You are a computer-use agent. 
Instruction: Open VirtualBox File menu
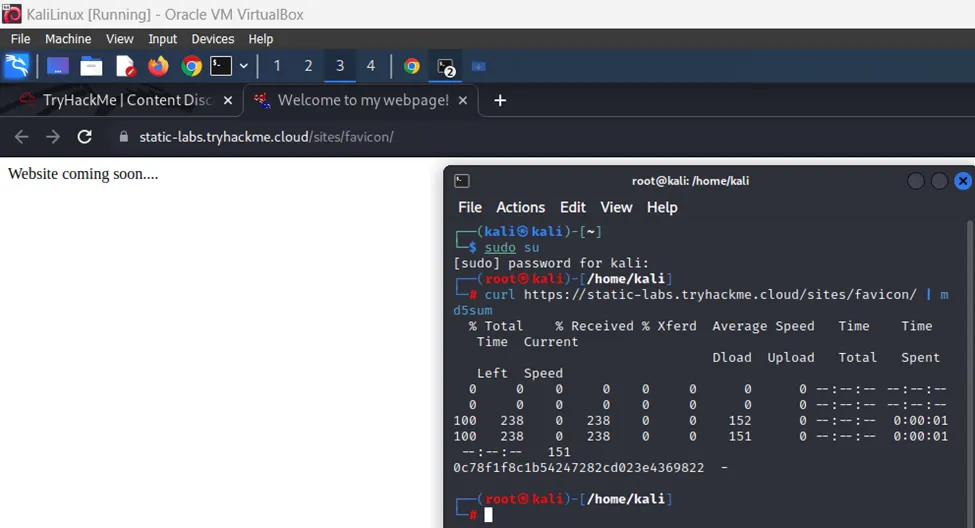21,39
